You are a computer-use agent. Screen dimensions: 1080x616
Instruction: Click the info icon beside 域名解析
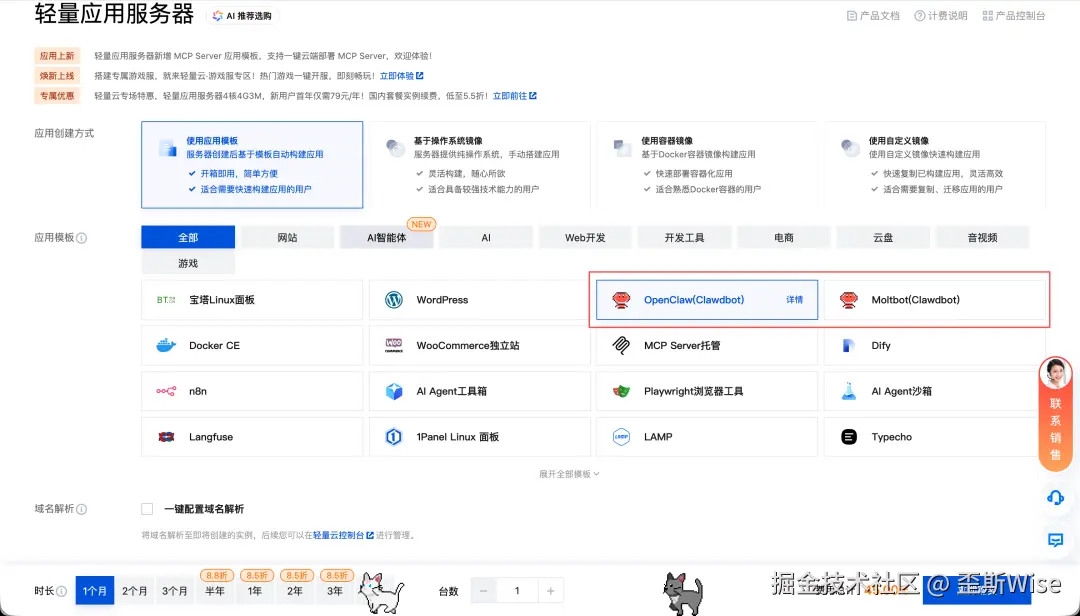pos(81,509)
